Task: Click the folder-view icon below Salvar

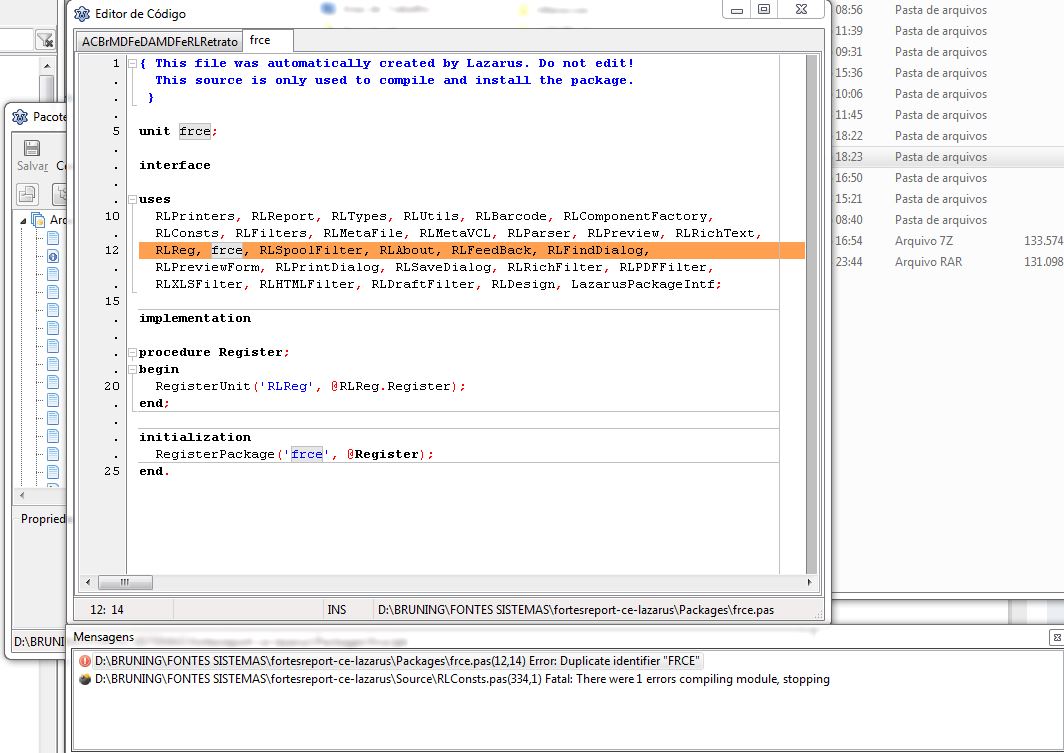Action: pos(27,195)
